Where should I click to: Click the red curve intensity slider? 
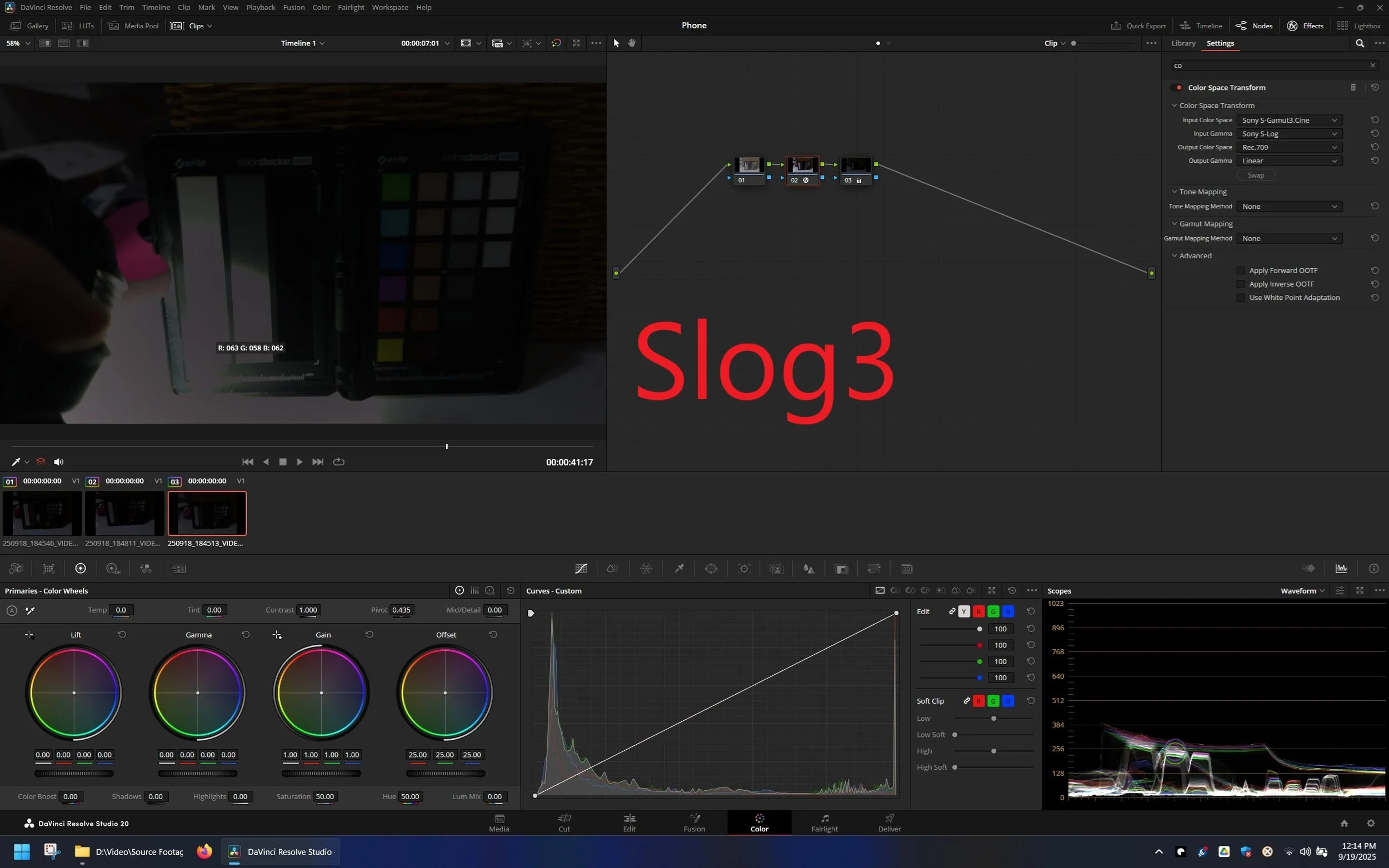click(979, 645)
